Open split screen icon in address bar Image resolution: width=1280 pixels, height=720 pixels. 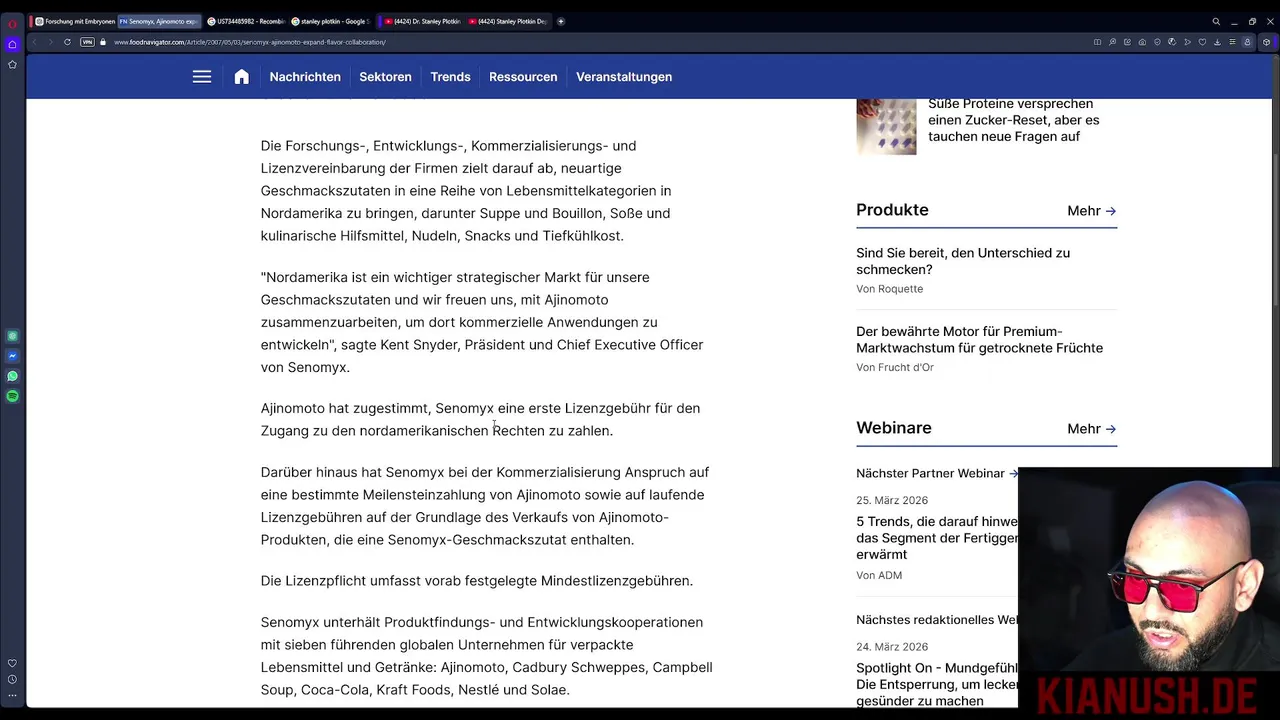tap(1097, 42)
